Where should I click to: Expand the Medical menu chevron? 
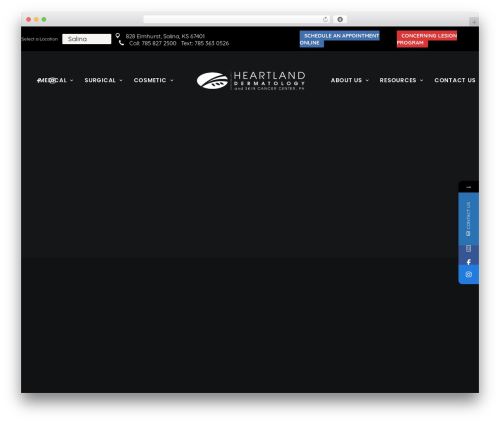click(72, 80)
